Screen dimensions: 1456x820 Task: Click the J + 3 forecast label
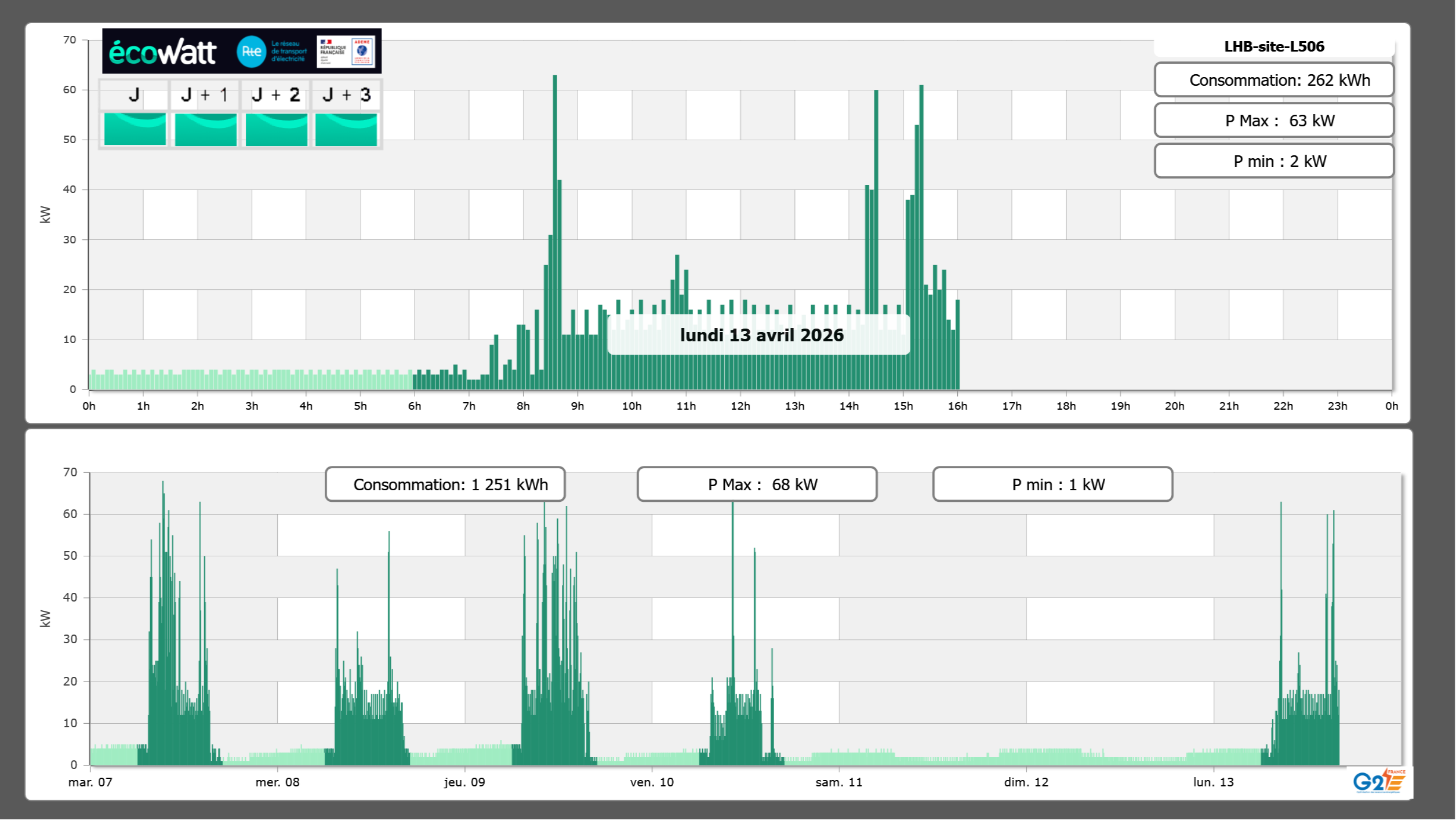(x=346, y=95)
